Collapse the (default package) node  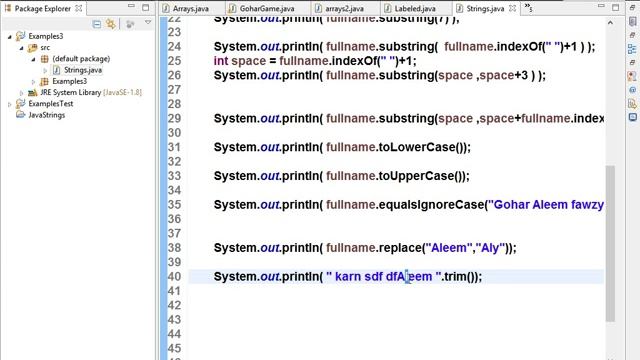point(33,59)
